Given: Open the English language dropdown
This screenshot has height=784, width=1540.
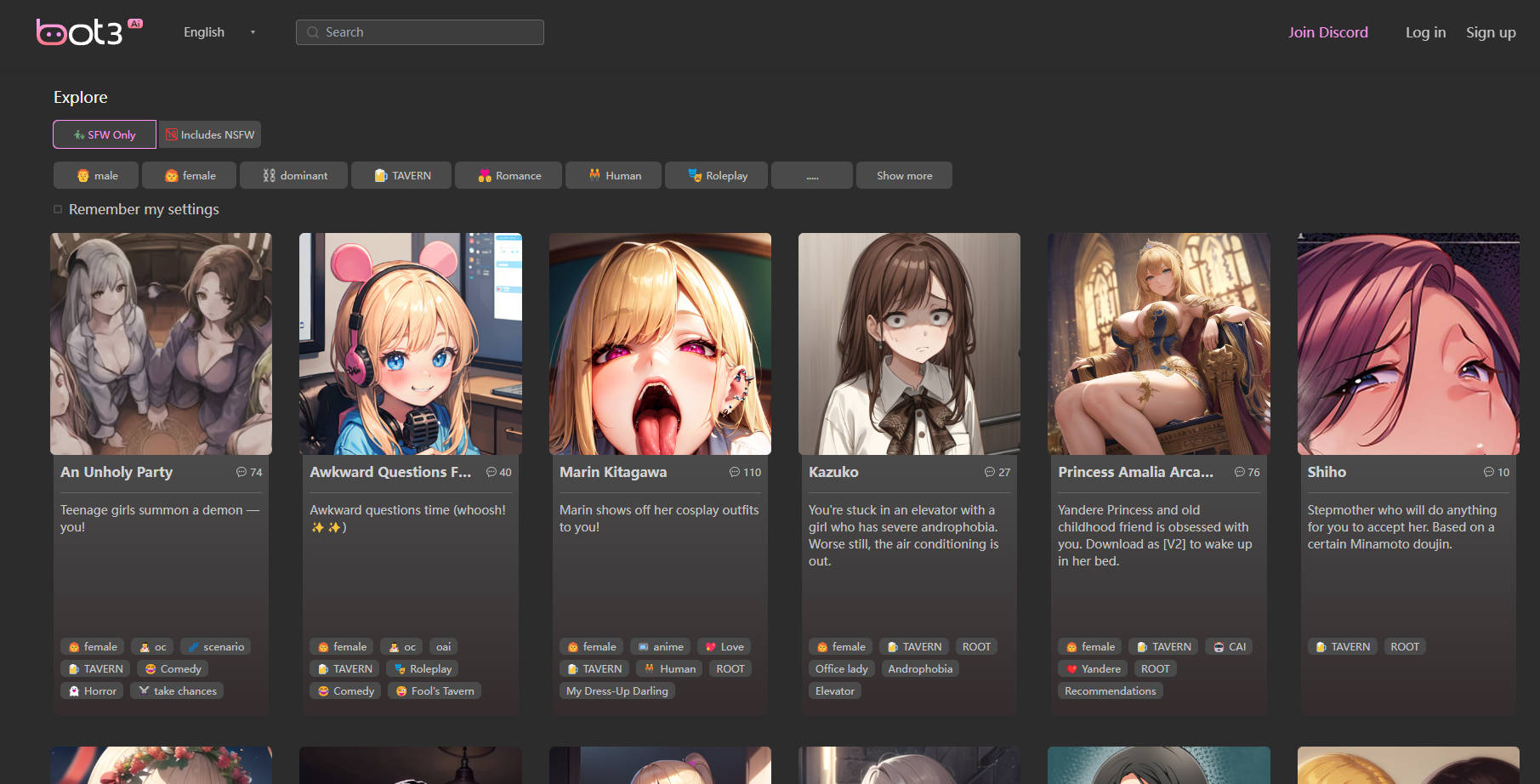Looking at the screenshot, I should pyautogui.click(x=219, y=32).
